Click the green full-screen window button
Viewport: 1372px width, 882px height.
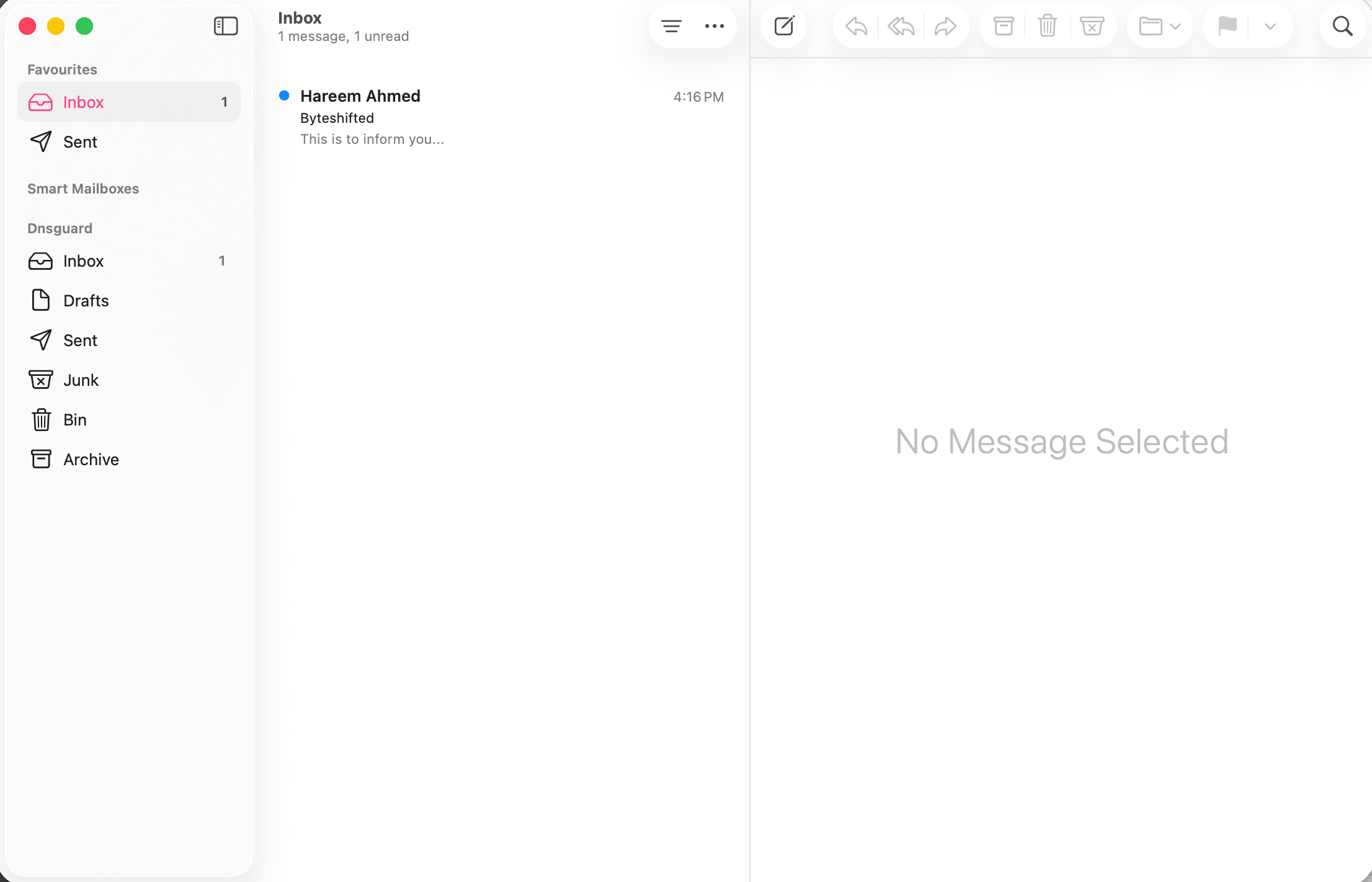(84, 26)
